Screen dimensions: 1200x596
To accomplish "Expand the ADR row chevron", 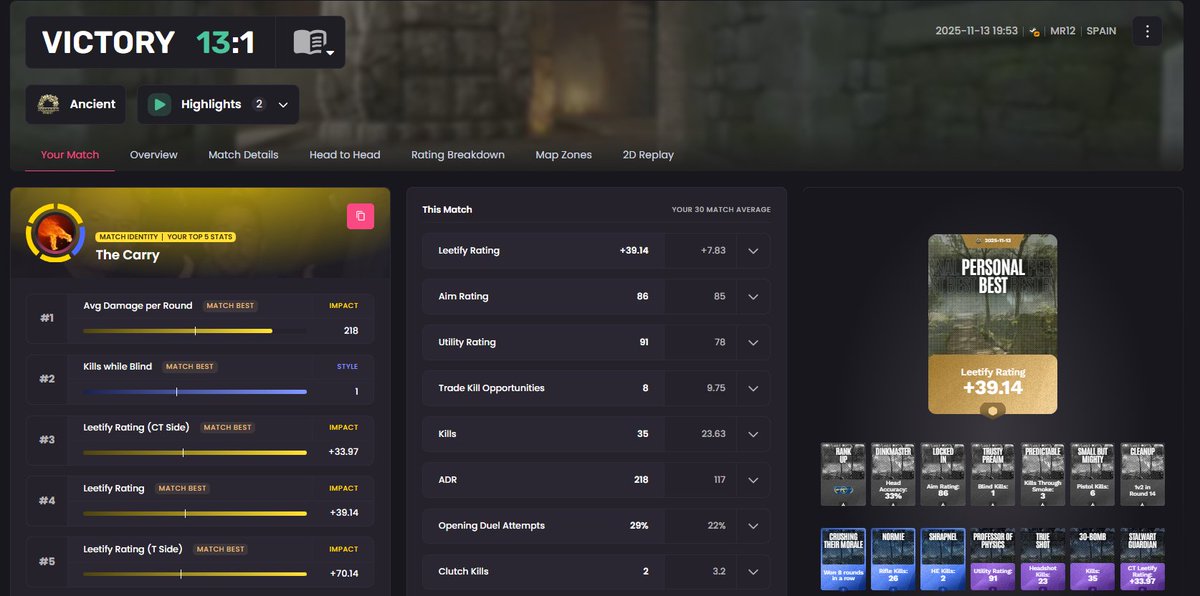I will (x=753, y=480).
